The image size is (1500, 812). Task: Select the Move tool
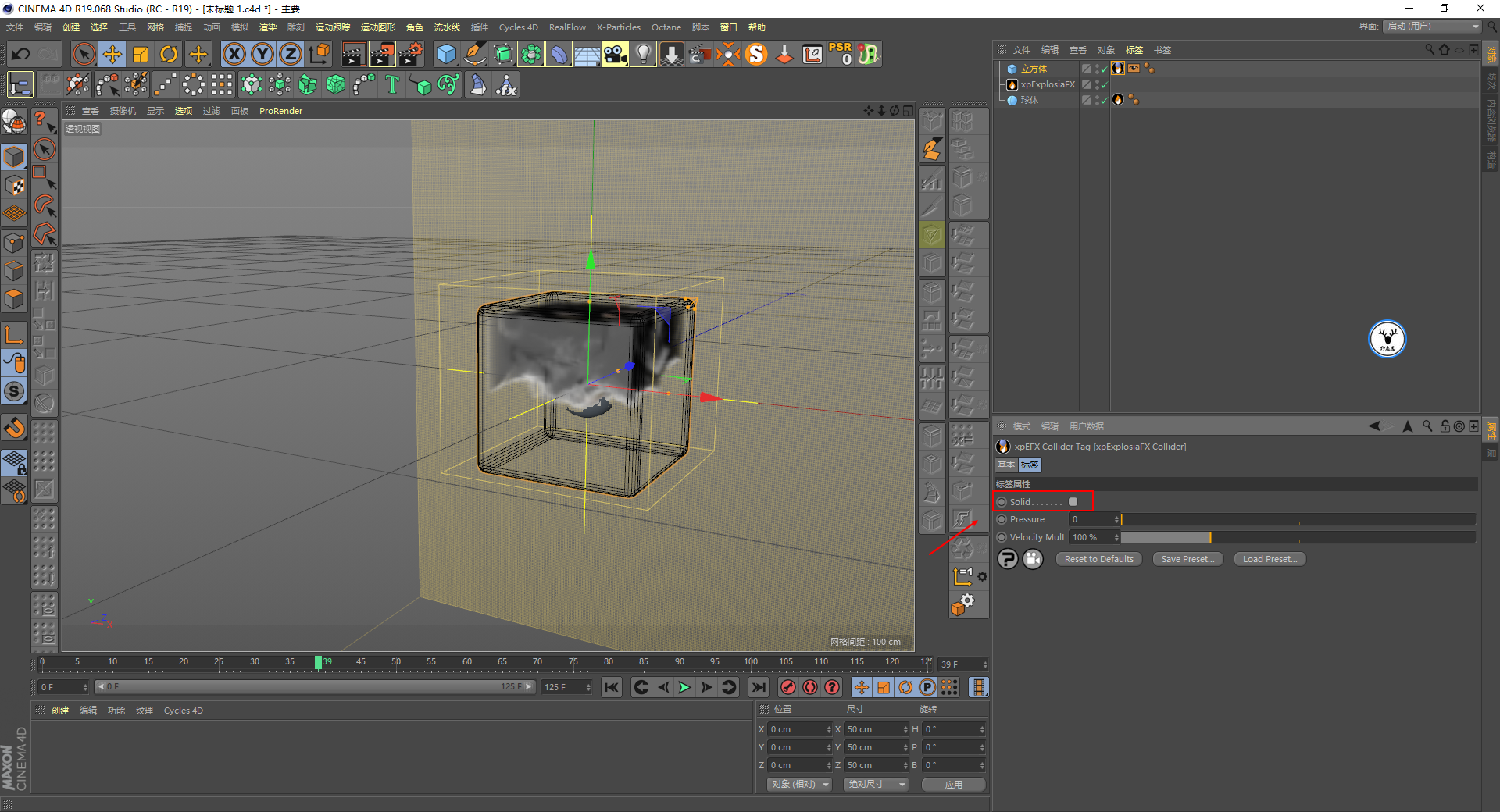[x=112, y=54]
